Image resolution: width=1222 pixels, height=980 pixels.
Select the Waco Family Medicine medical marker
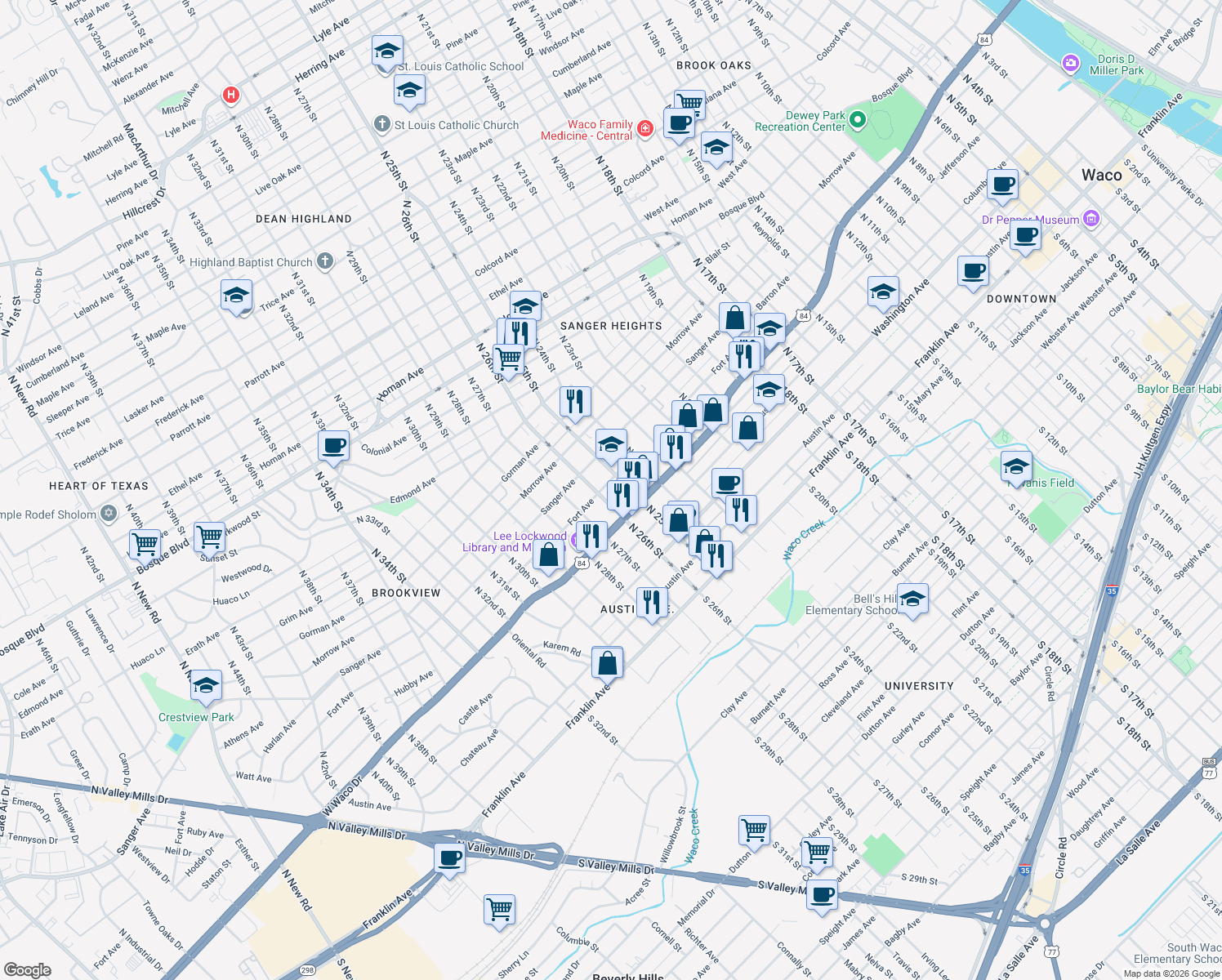(x=645, y=128)
